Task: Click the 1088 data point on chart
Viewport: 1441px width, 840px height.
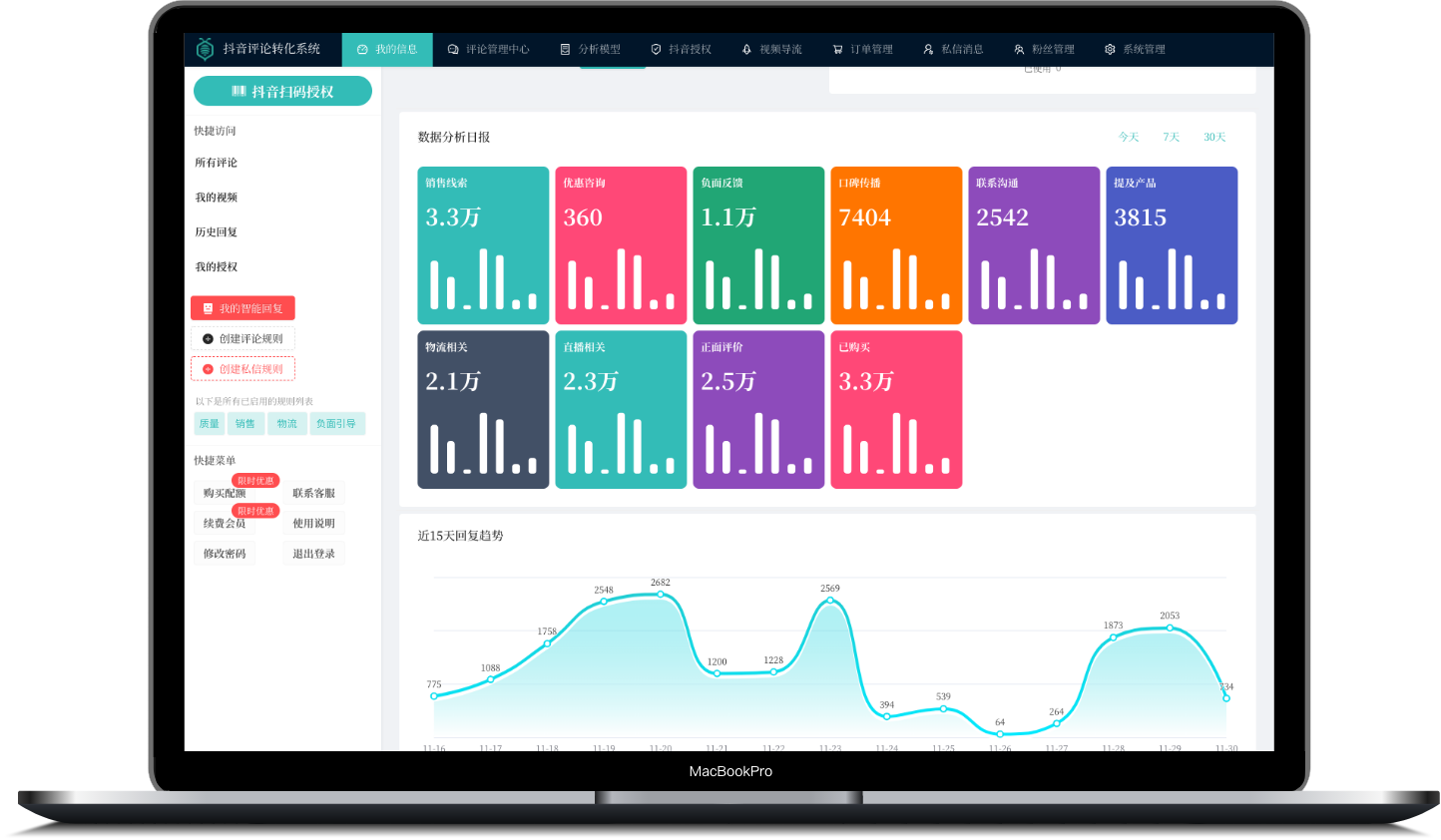Action: pos(490,680)
